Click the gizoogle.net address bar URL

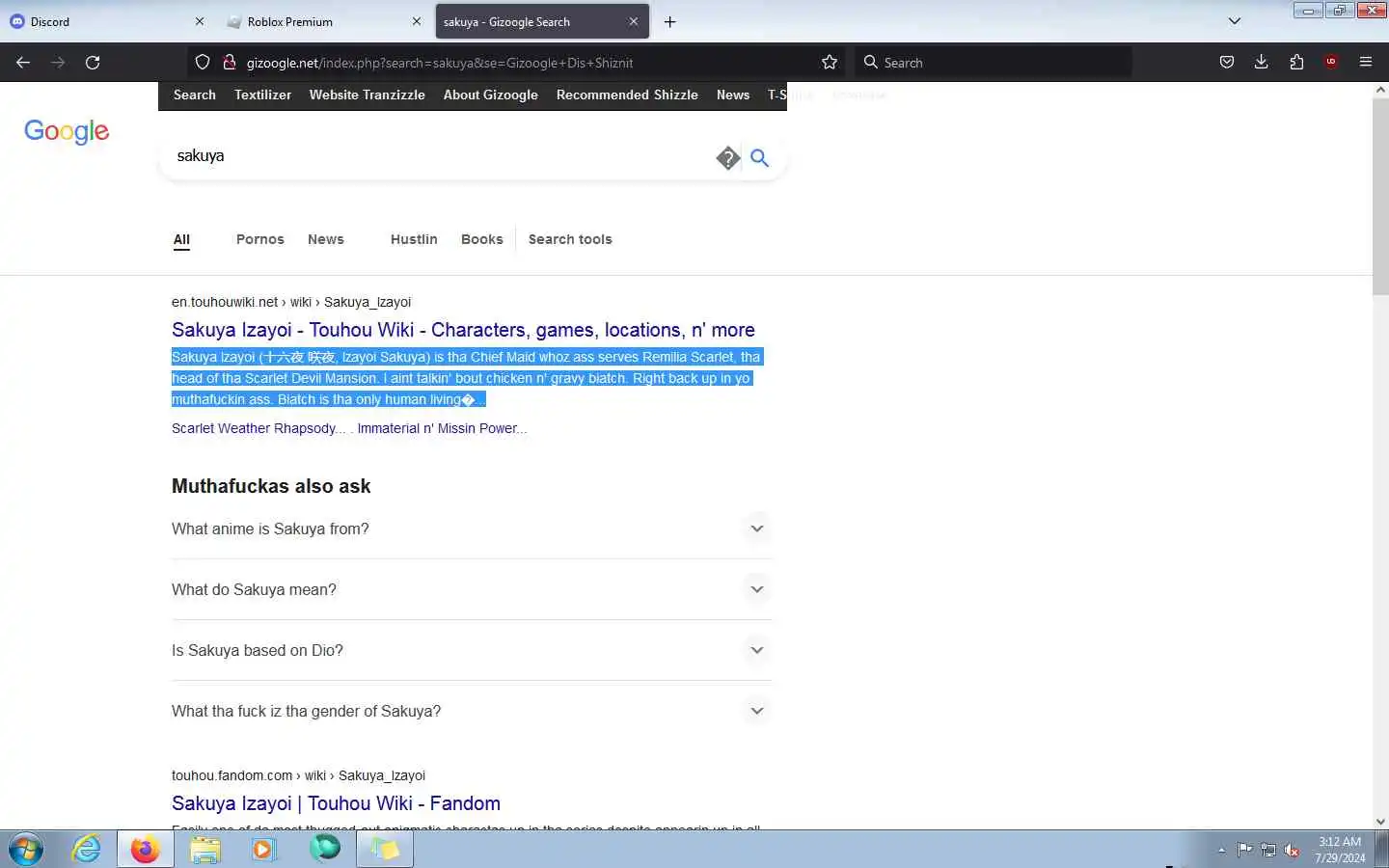pyautogui.click(x=440, y=63)
